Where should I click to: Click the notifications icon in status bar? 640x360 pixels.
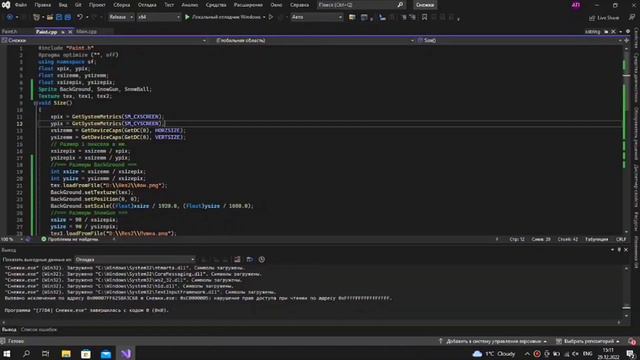[x=632, y=341]
